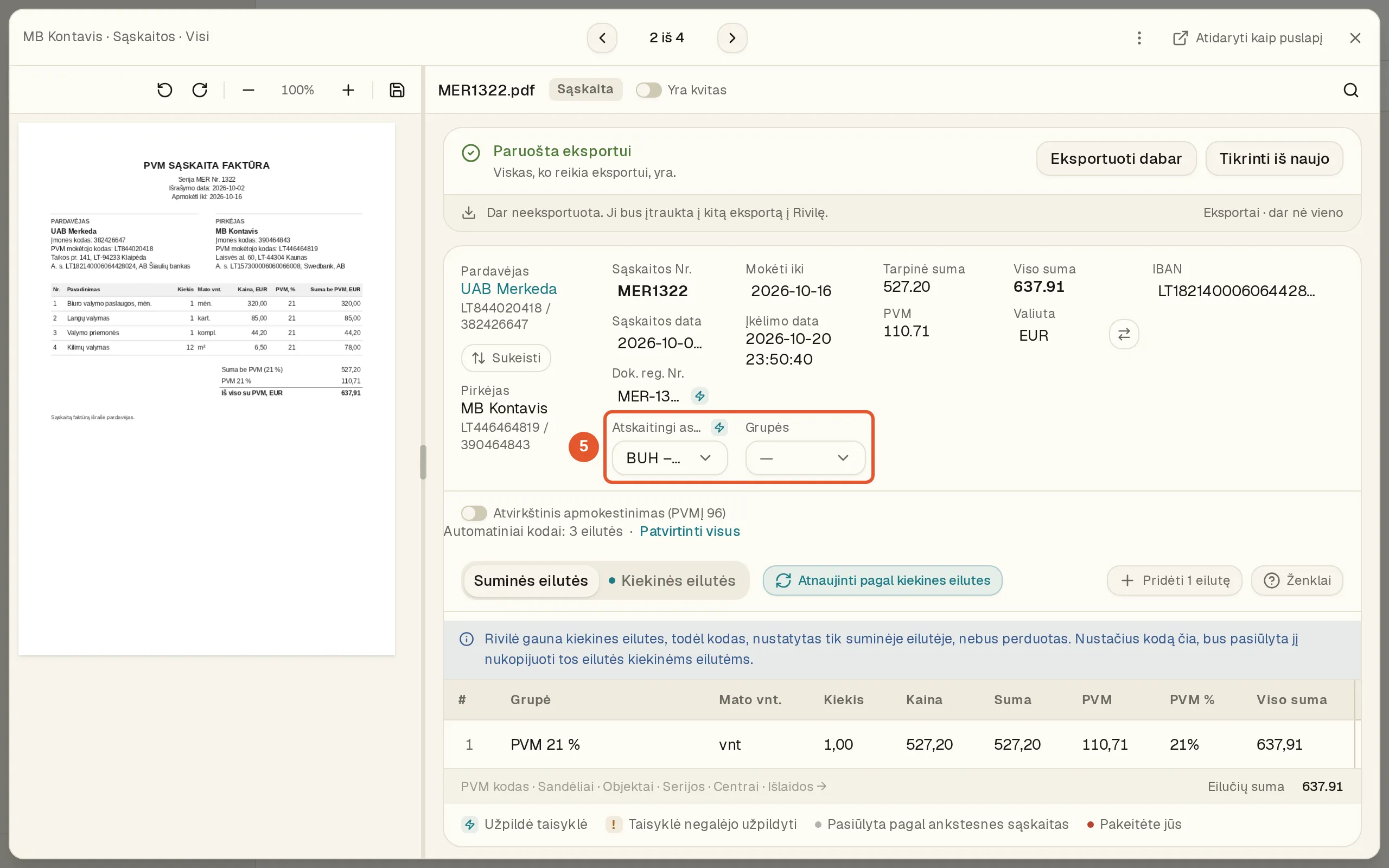The width and height of the screenshot is (1389, 868).
Task: Open search with the magnifier icon
Action: point(1350,90)
